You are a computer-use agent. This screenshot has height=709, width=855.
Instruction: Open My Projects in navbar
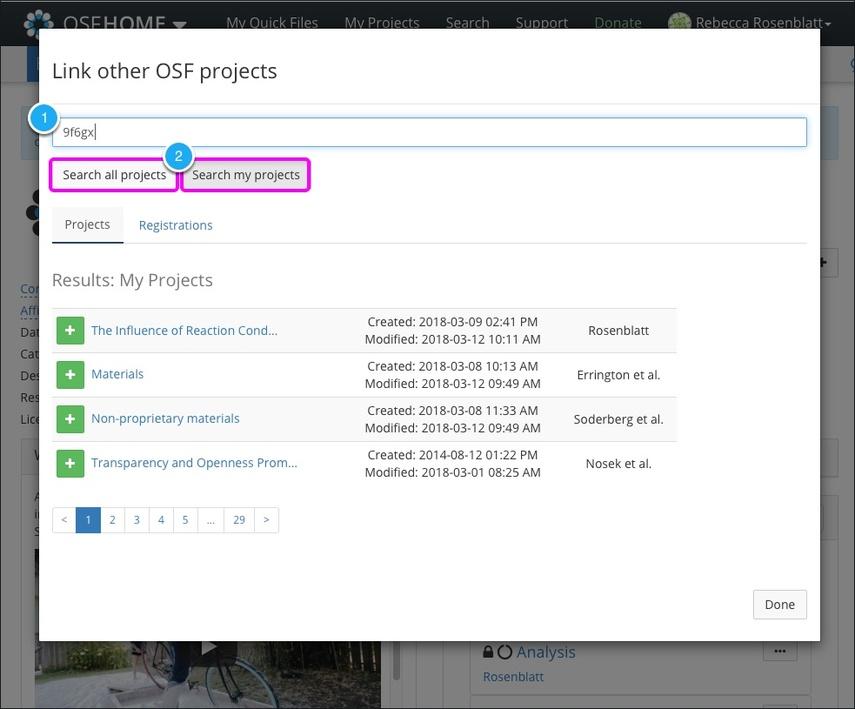(382, 22)
